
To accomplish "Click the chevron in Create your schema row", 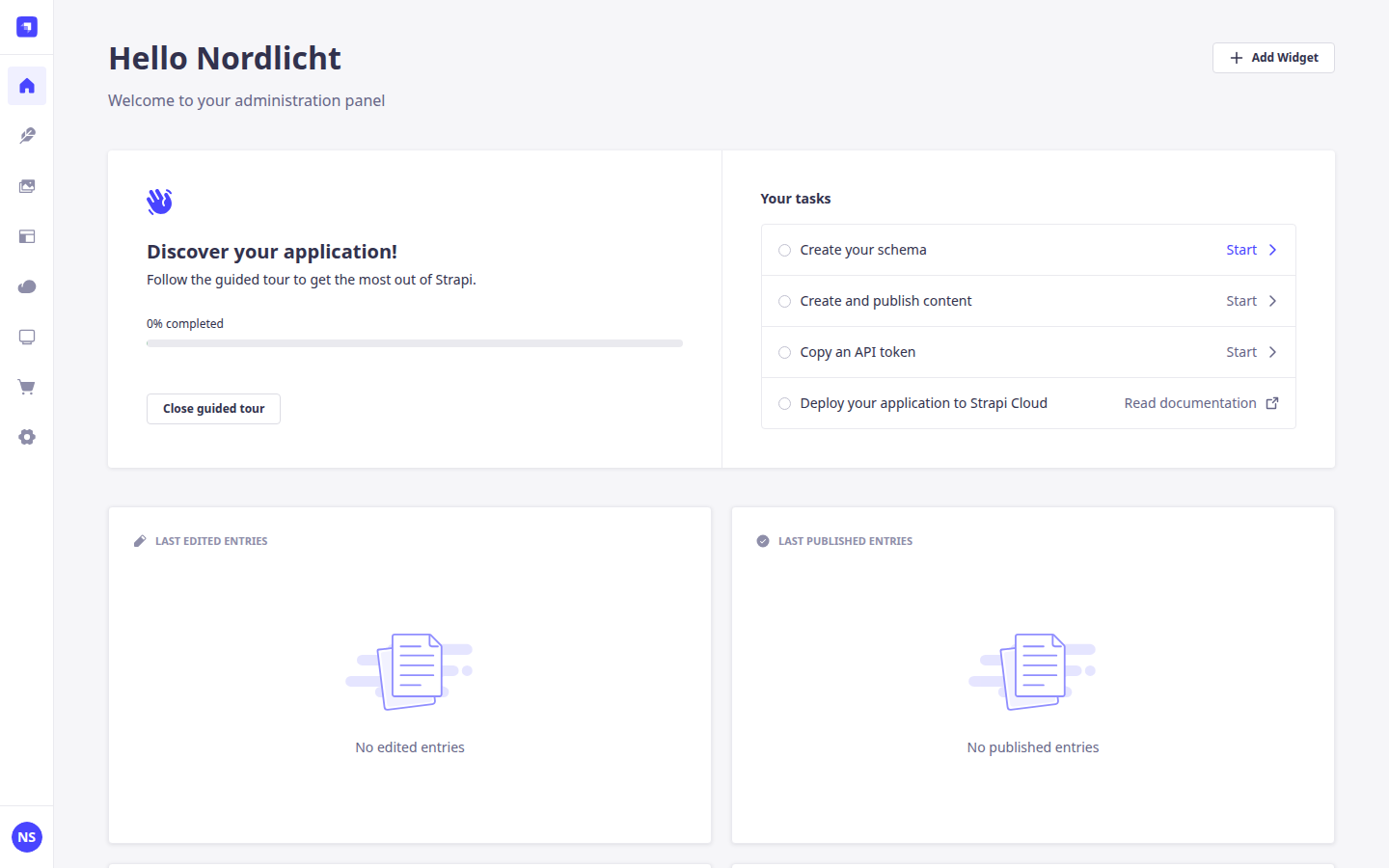I will click(1273, 250).
